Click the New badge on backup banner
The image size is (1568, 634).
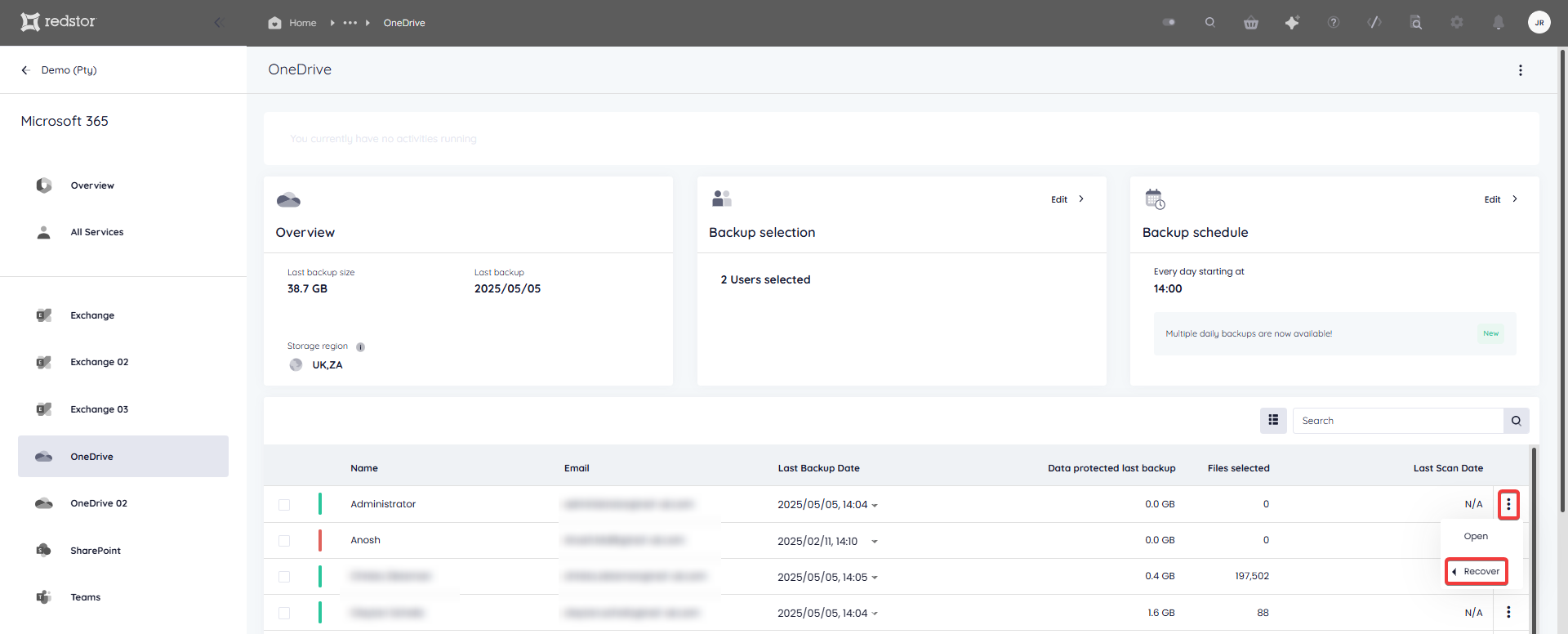click(1490, 333)
